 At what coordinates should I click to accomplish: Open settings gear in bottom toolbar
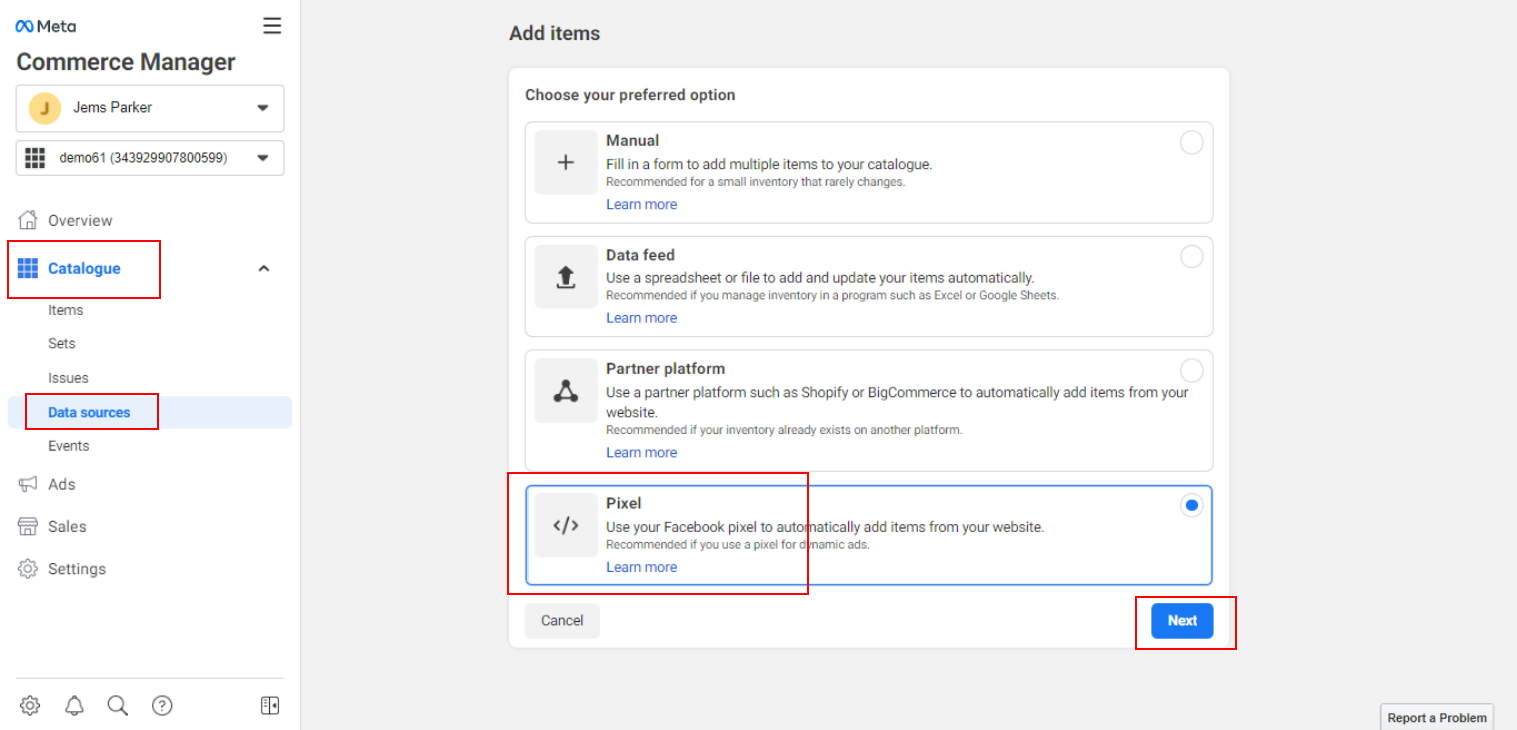[30, 706]
